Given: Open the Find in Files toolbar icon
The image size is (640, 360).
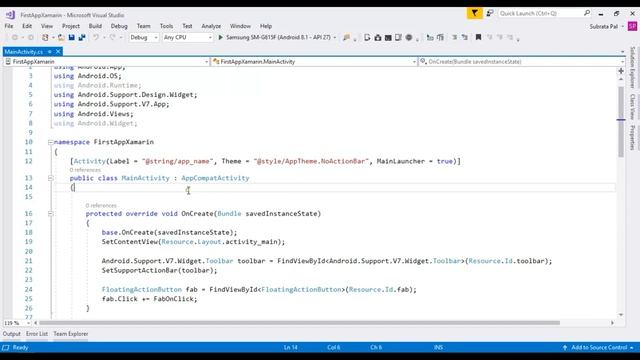Looking at the screenshot, I should [x=347, y=38].
